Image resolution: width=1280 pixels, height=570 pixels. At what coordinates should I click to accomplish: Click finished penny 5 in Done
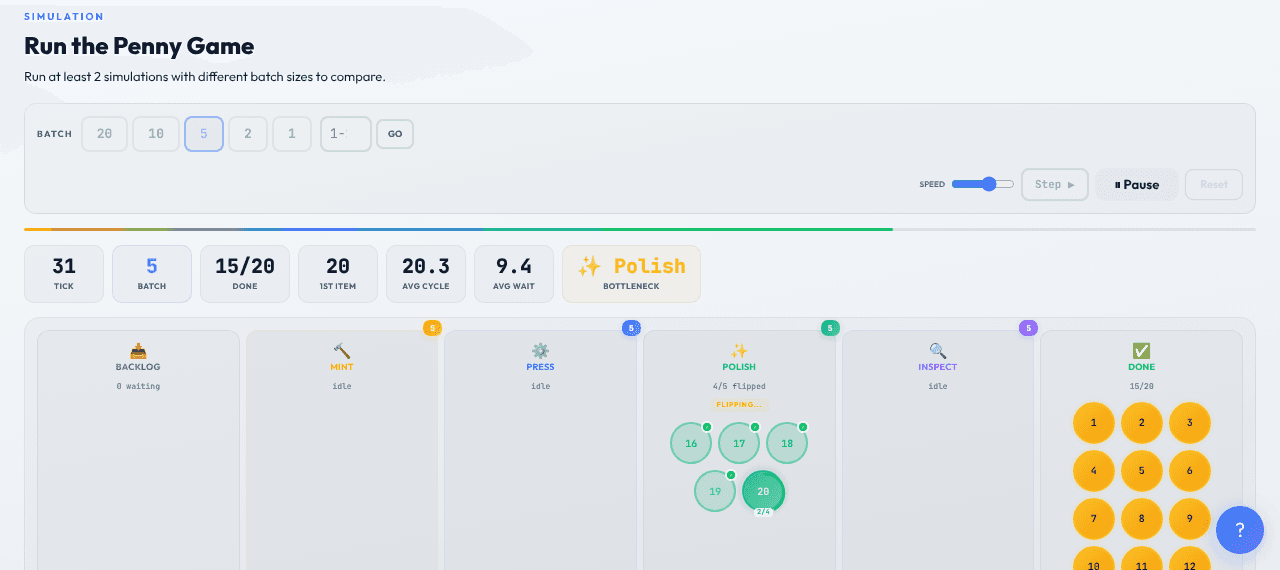click(1141, 471)
